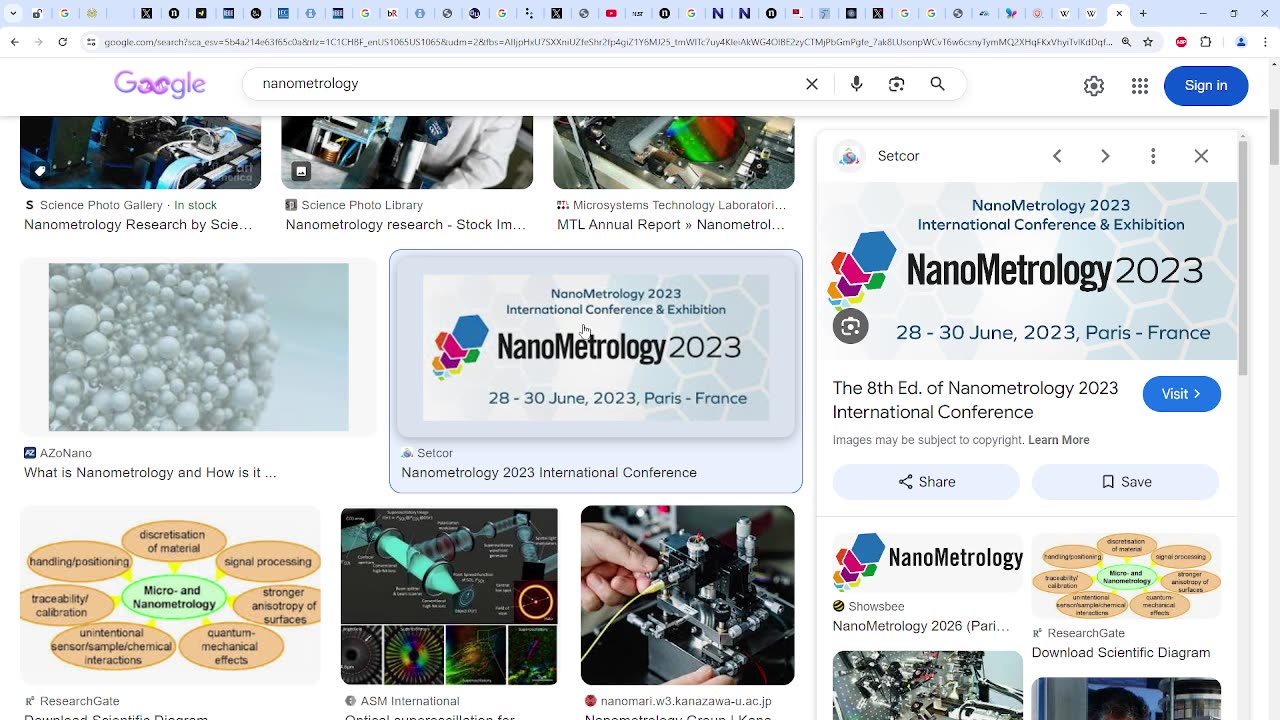The image size is (1280, 720).
Task: Open 'Nanometrology research - Stock Im...' caption
Action: (406, 225)
